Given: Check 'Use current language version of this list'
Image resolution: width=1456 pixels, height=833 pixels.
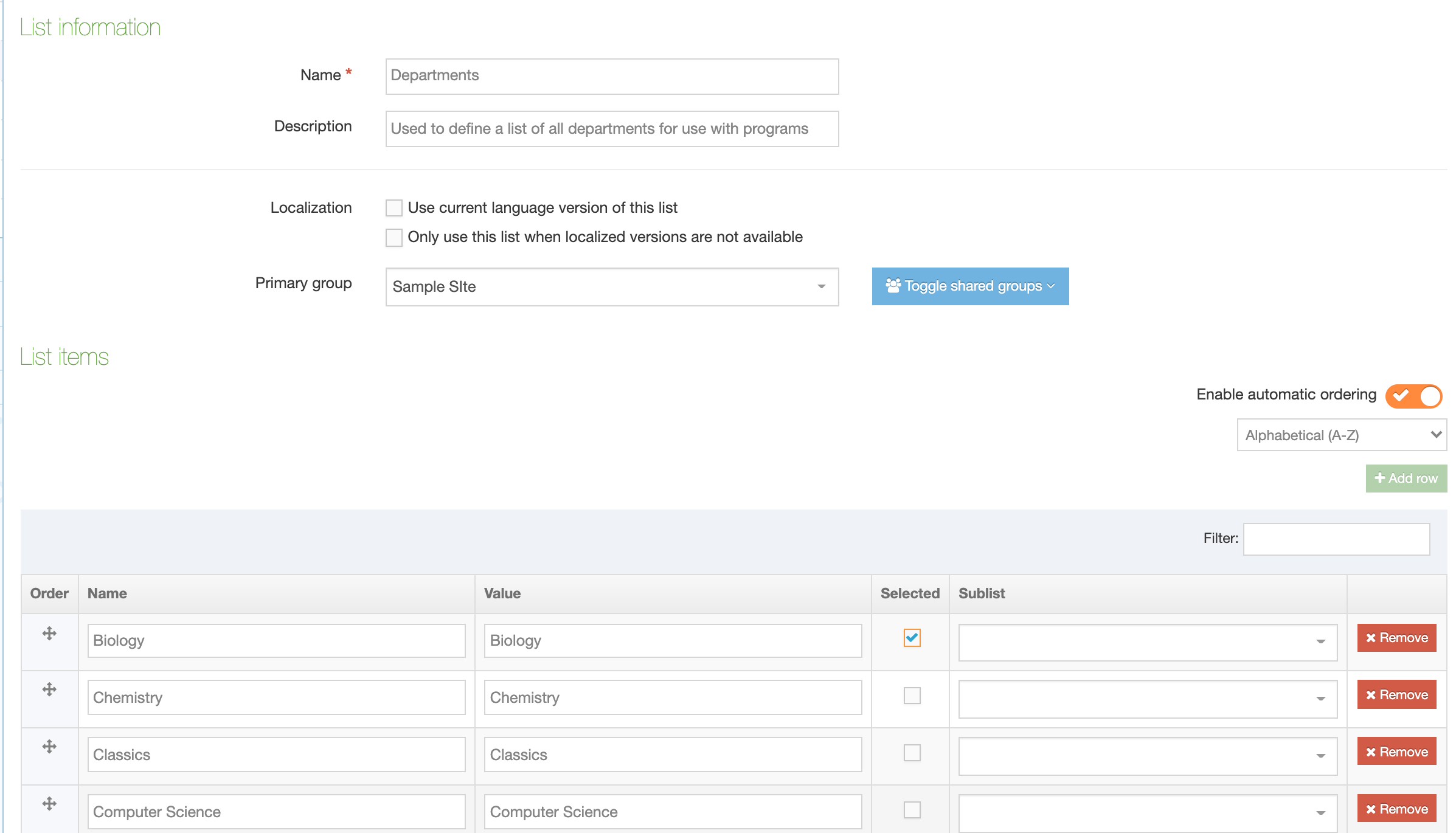Looking at the screenshot, I should pos(394,208).
